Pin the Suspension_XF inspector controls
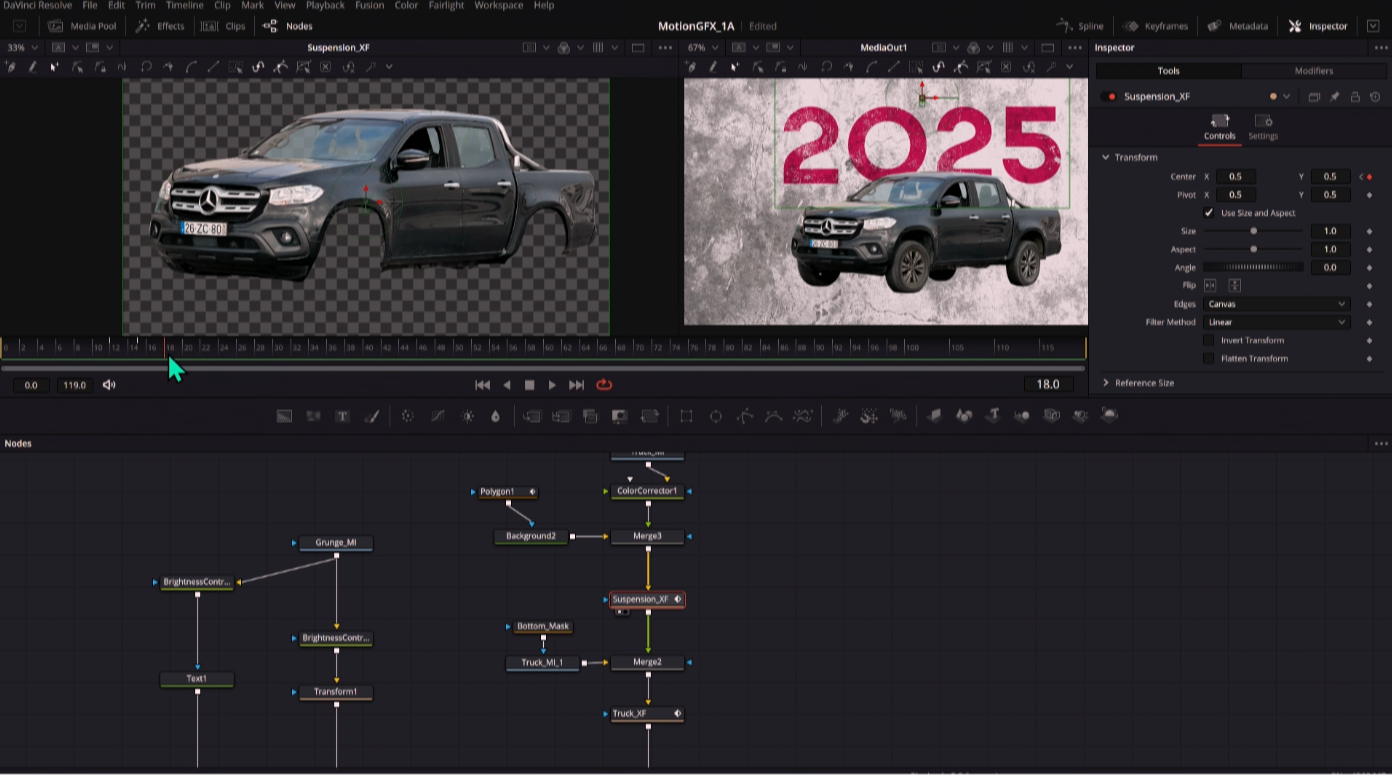The height and width of the screenshot is (775, 1392). point(1334,97)
